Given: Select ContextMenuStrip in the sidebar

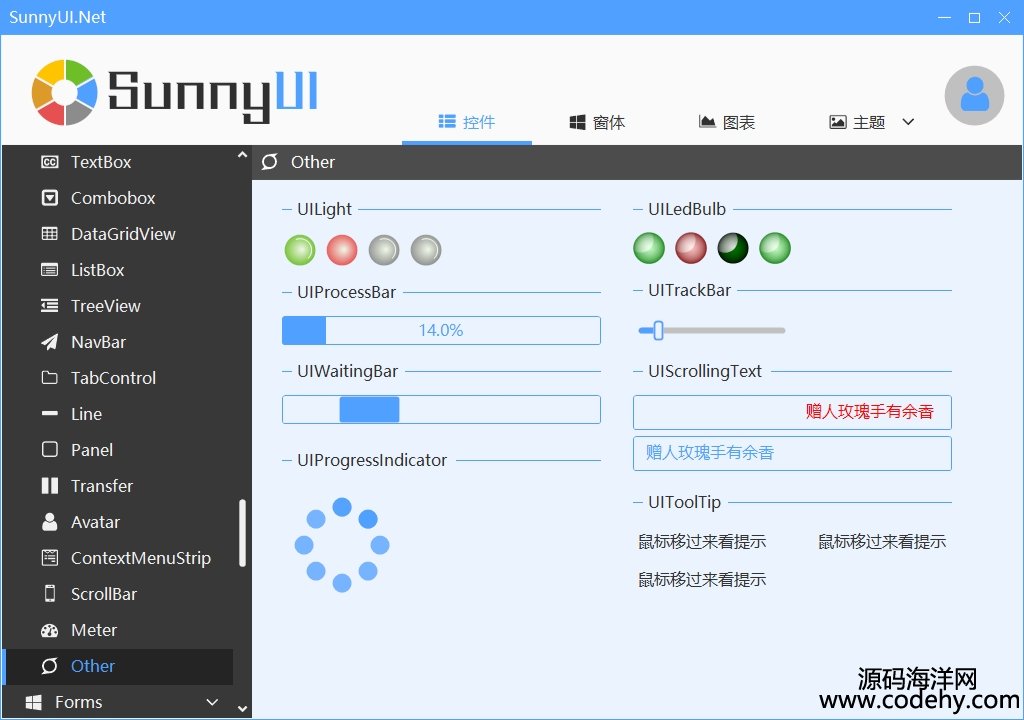Looking at the screenshot, I should 118,557.
